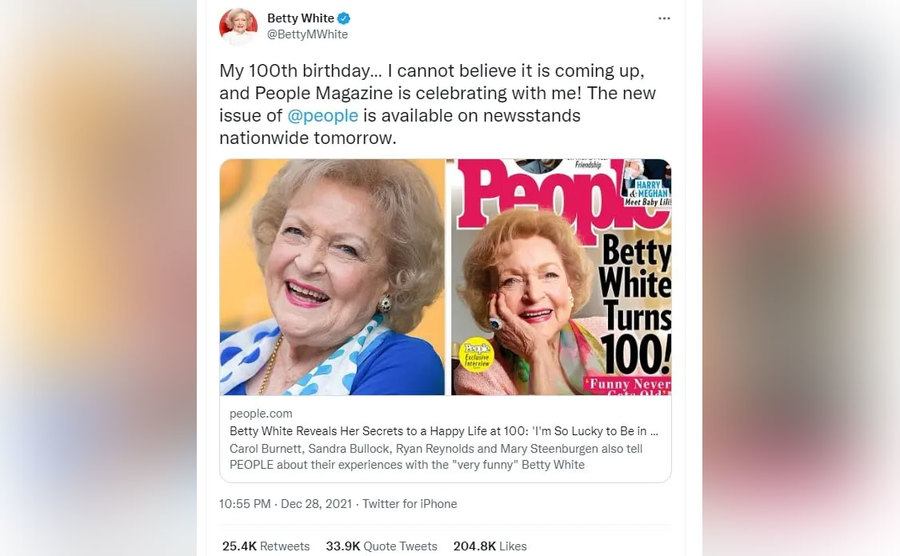Open the @BettyMWhite handle link

coord(307,34)
